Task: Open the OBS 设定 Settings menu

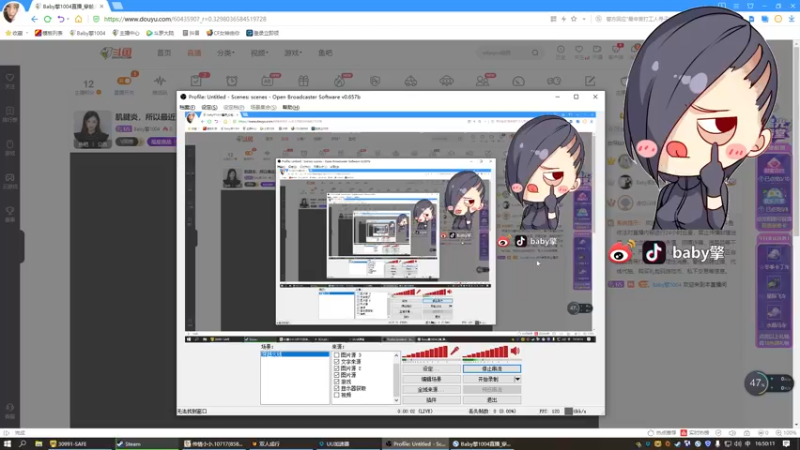Action: pos(209,108)
